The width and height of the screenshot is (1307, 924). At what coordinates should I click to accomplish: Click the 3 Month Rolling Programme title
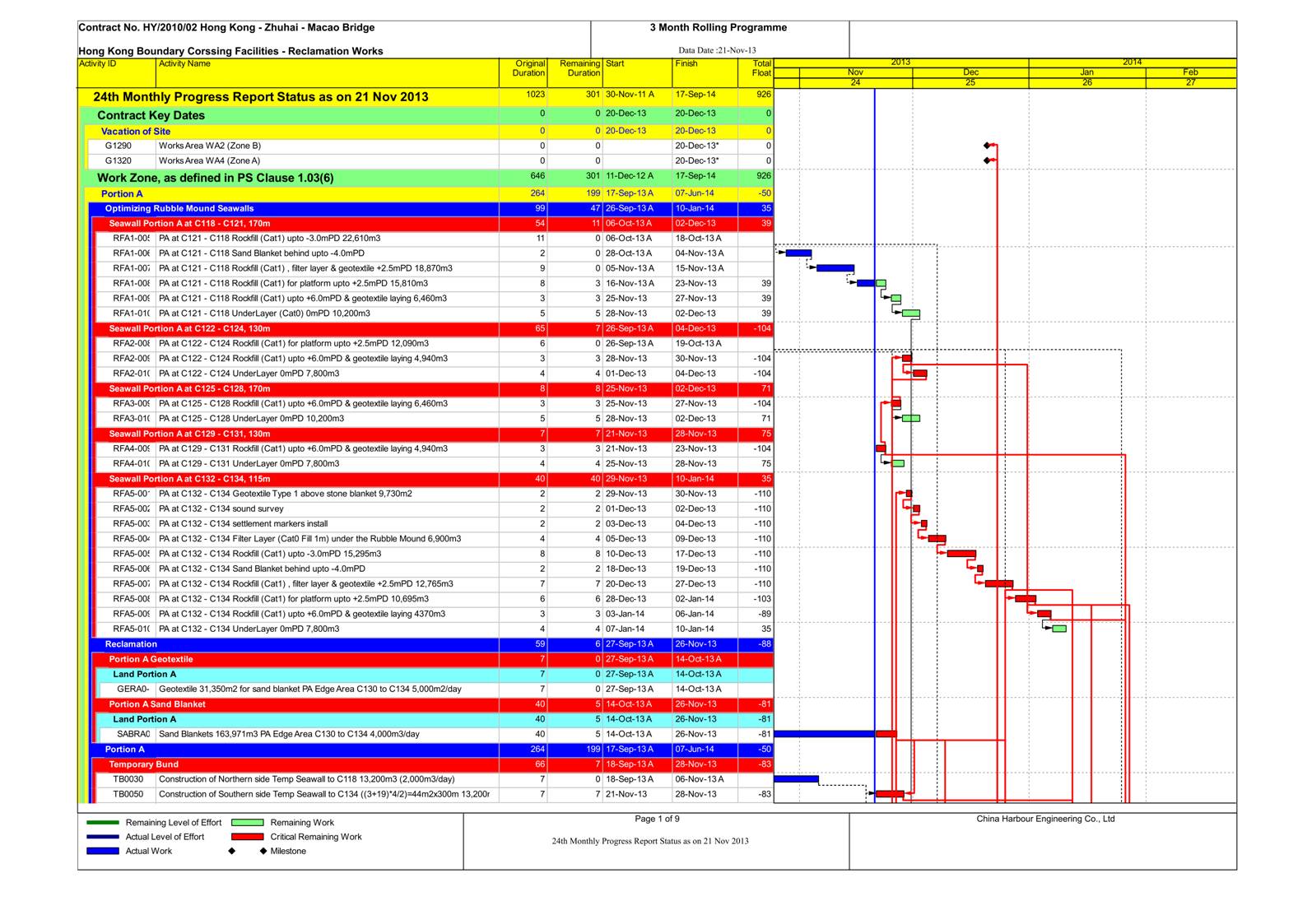719,28
